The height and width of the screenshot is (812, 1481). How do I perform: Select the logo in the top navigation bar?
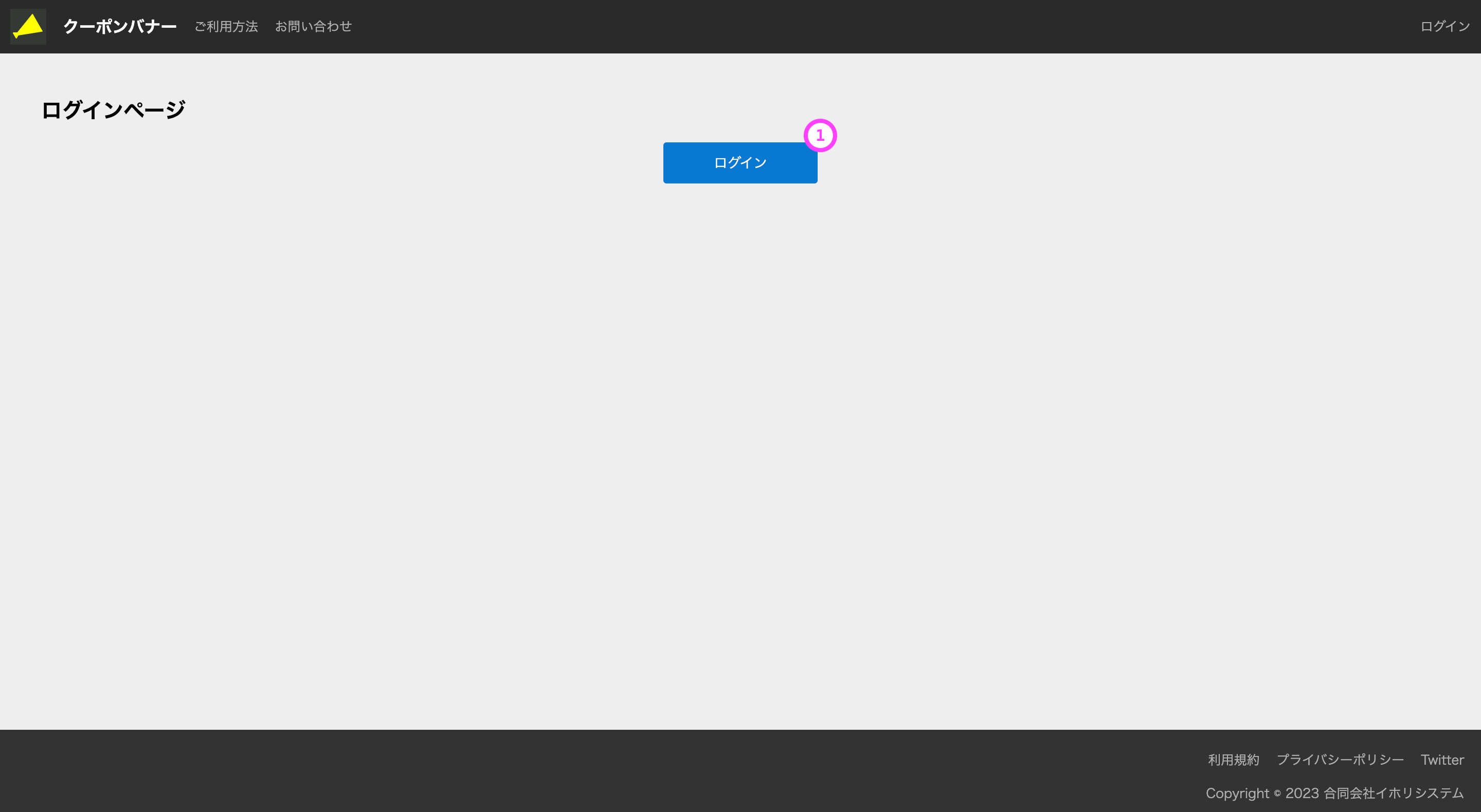pos(28,26)
